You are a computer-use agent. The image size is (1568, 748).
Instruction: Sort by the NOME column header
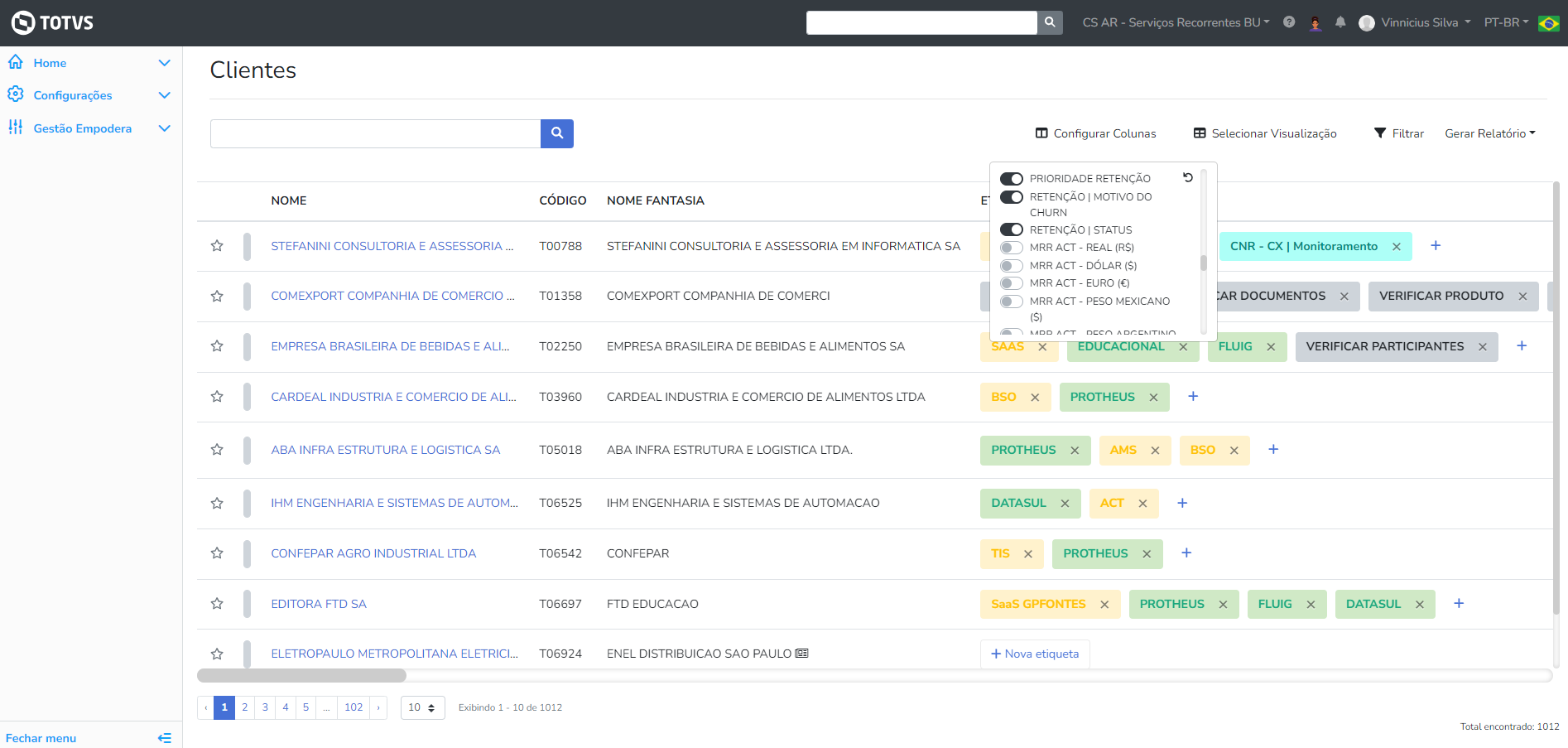(x=289, y=200)
